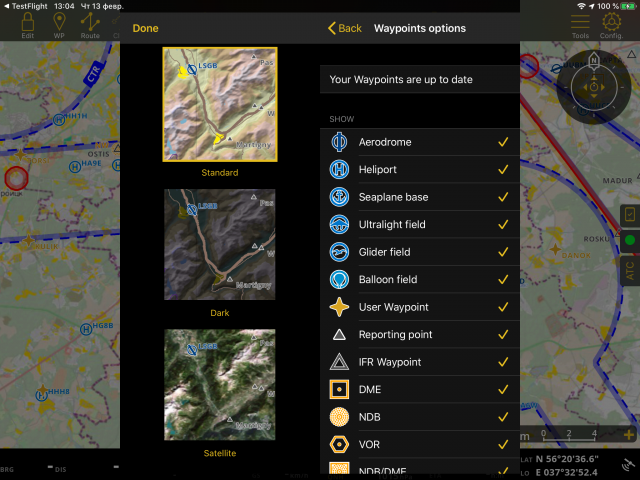
Task: Open the Edit lock tool
Action: 28,25
